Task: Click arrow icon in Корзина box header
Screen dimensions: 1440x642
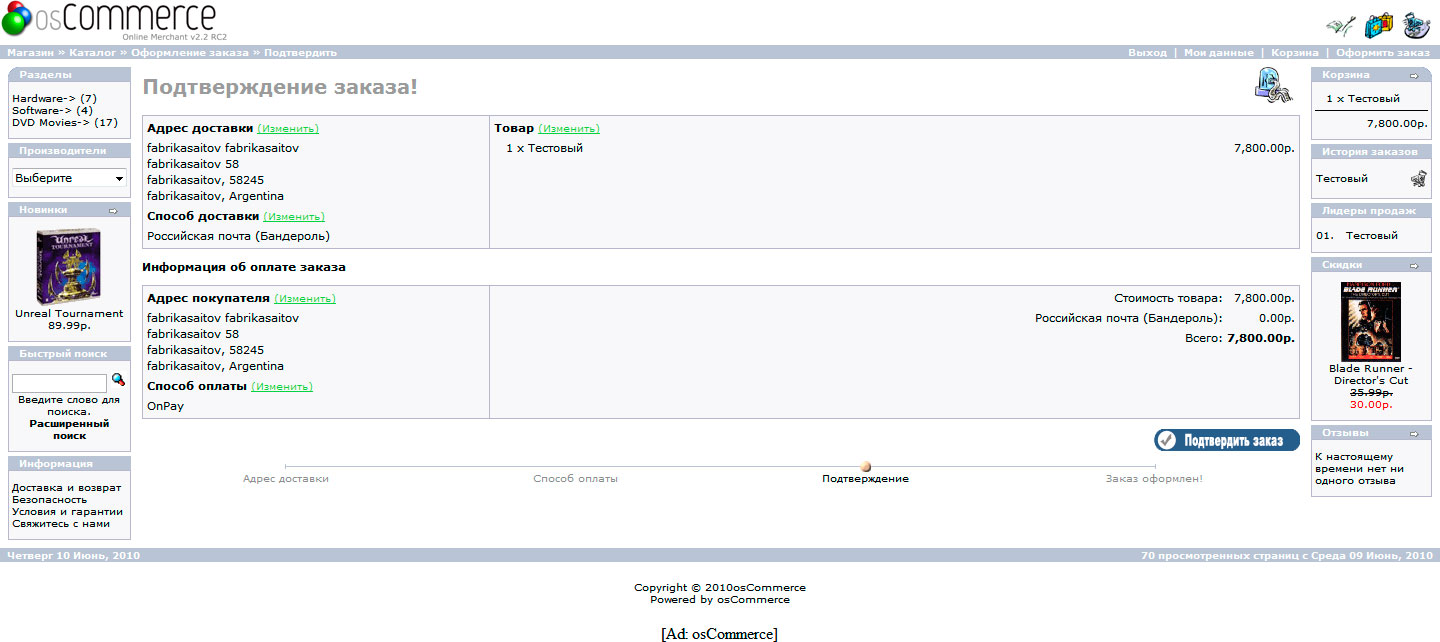Action: point(1414,76)
